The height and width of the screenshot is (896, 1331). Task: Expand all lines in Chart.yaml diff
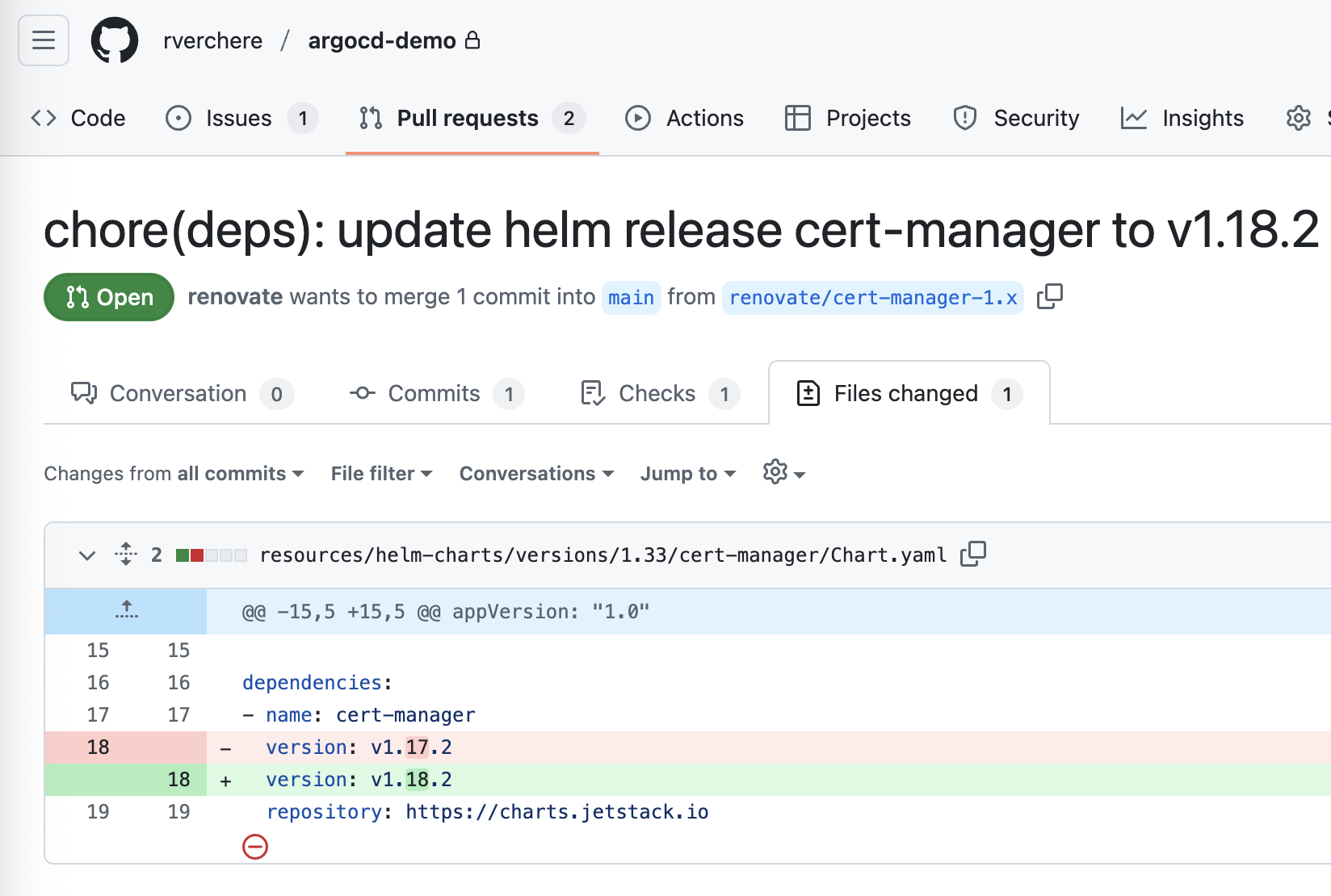pos(126,555)
